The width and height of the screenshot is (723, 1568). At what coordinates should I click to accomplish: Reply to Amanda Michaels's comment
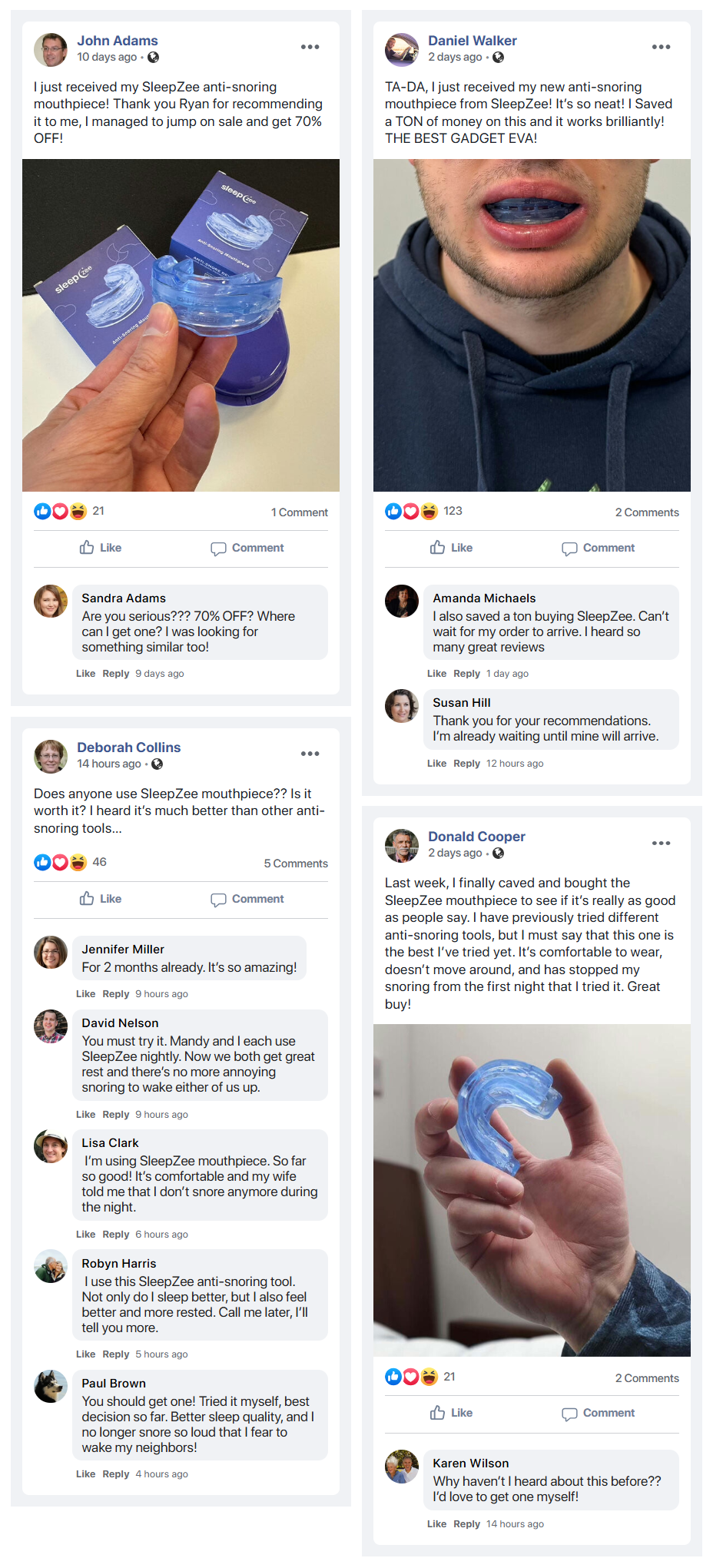tap(466, 674)
